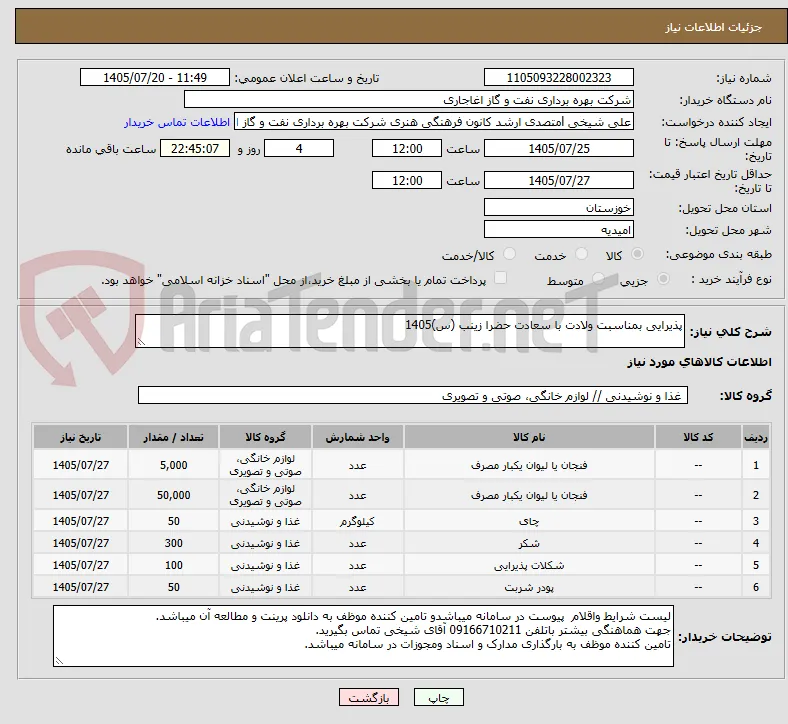Viewport: 788px width, 724px height.
Task: Click the کد کالا column header
Action: point(698,437)
